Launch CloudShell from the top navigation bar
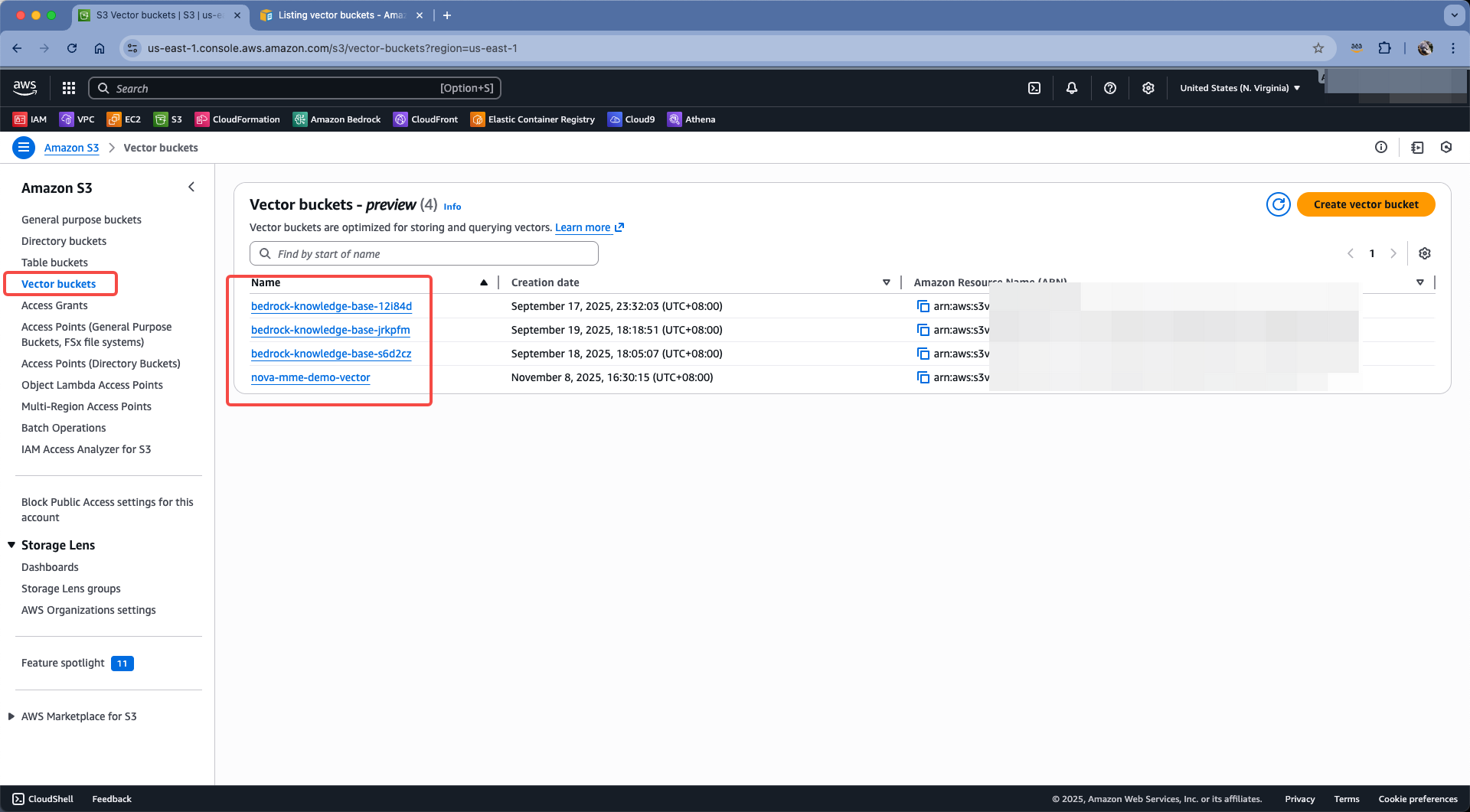 pos(1034,88)
